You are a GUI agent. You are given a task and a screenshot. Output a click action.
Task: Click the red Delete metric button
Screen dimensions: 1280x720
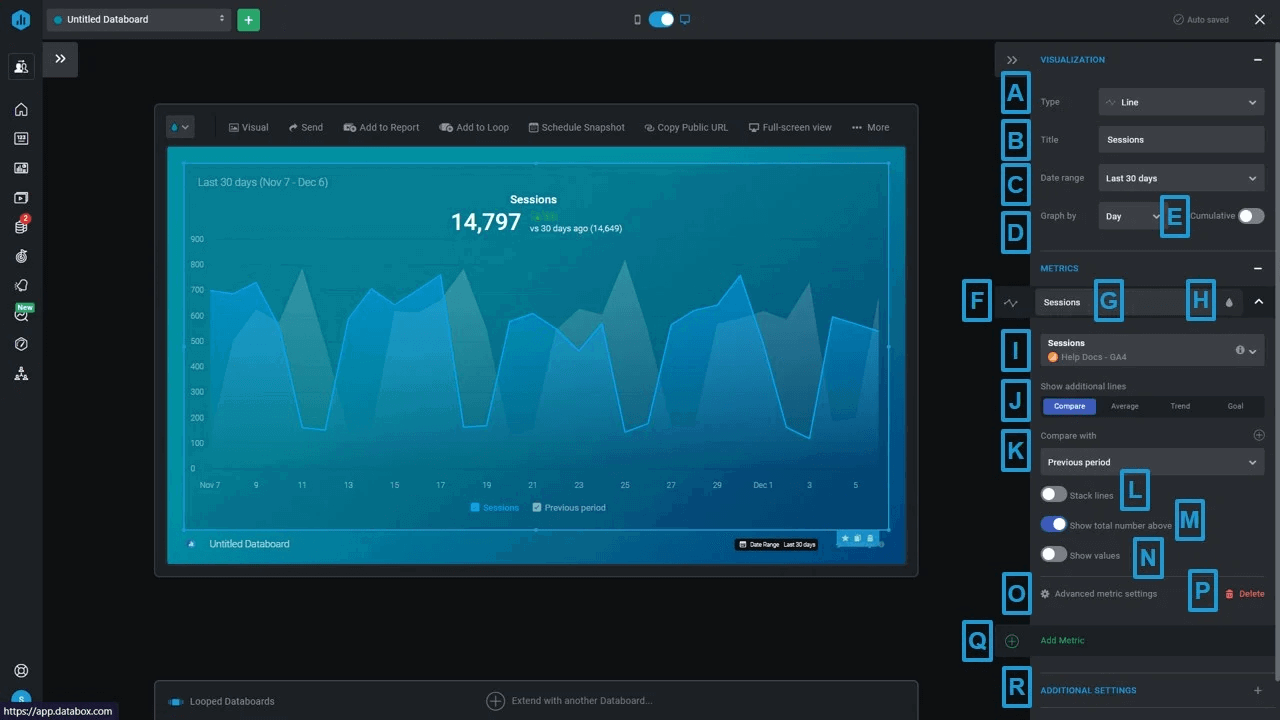pos(1245,594)
